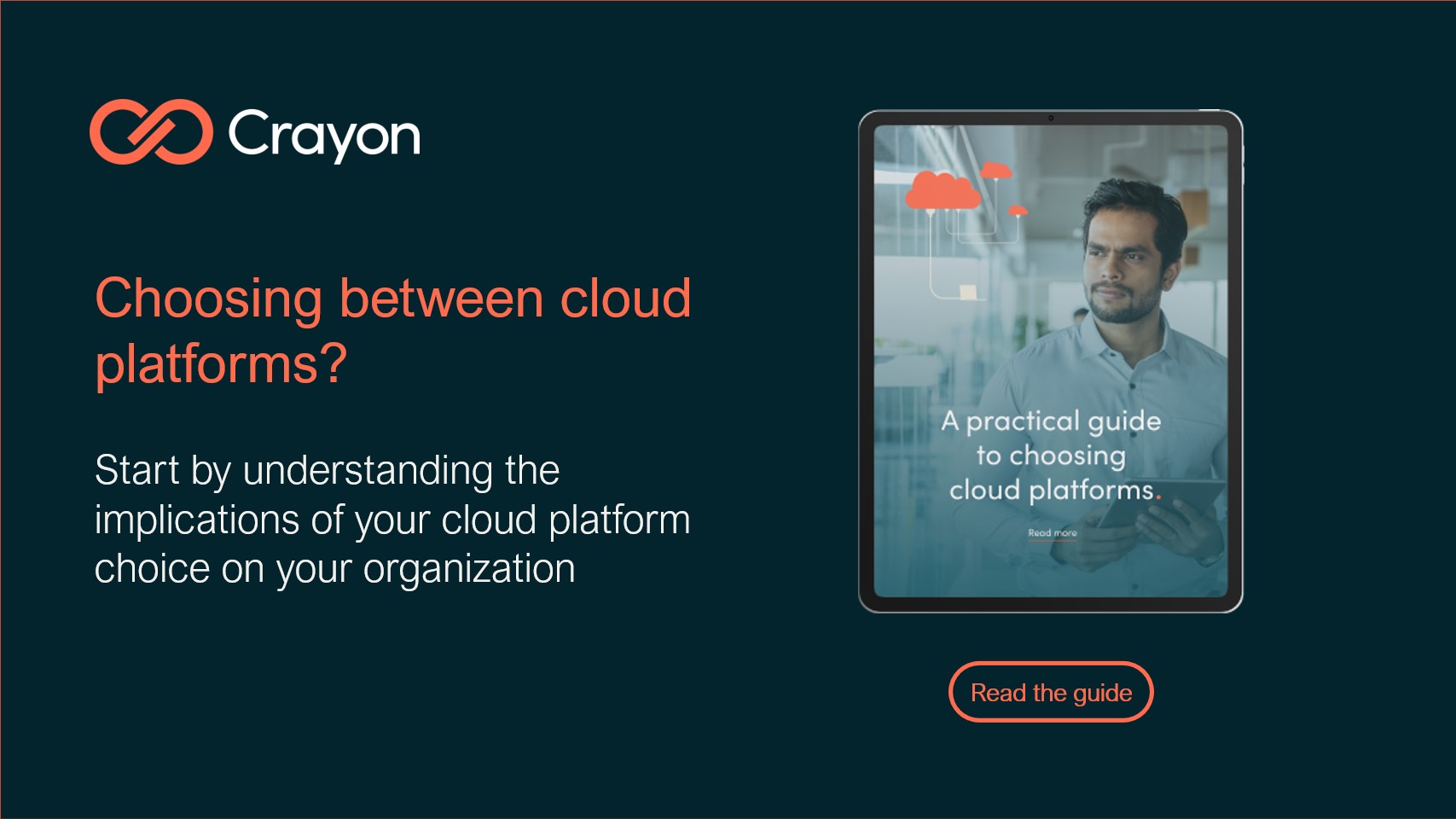Screen dimensions: 1456x819
Task: Click the smallest orange cloud icon
Action: tap(1018, 210)
